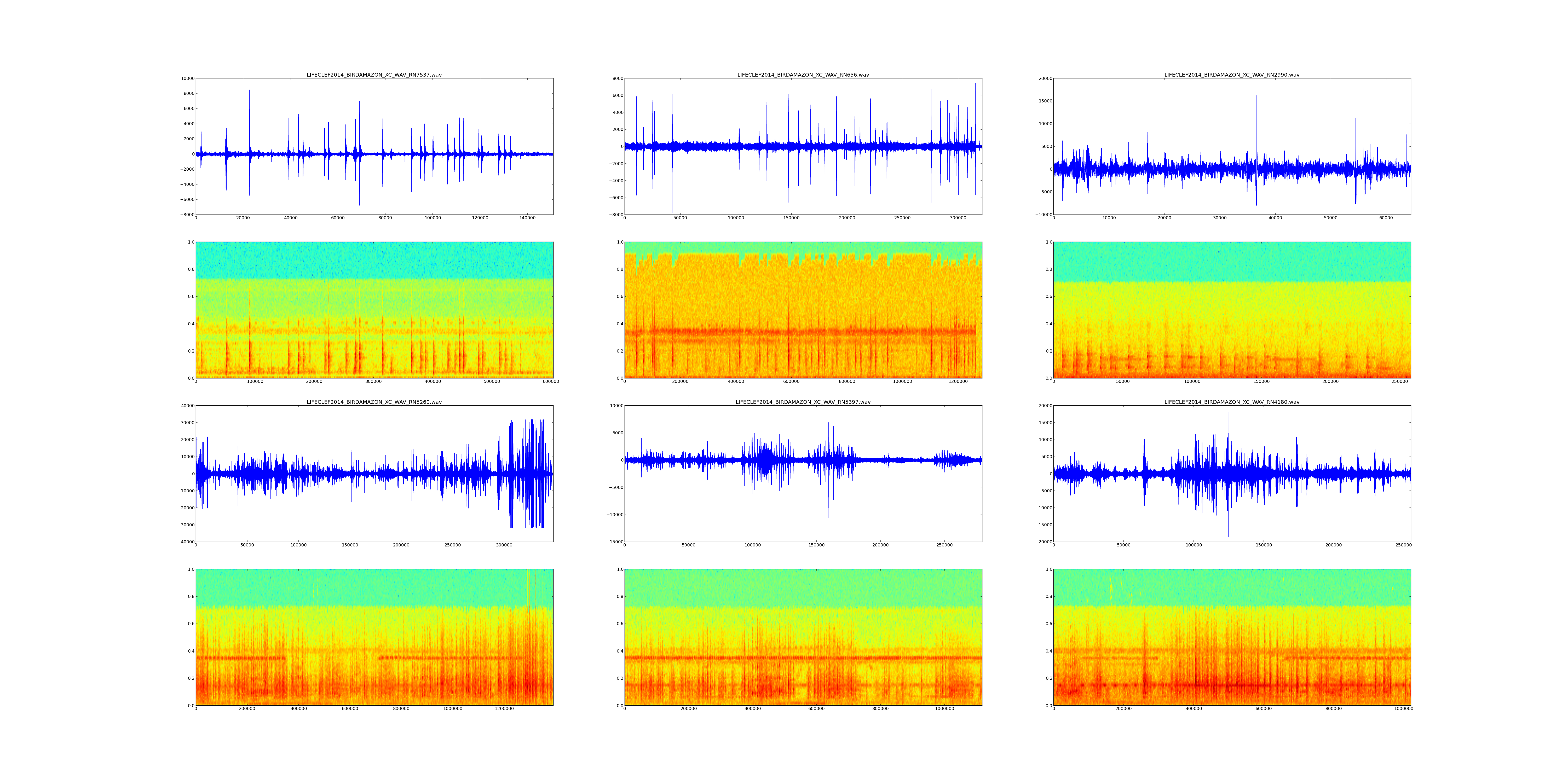Image resolution: width=1568 pixels, height=784 pixels.
Task: Click the RN4180.wav waveform plot
Action: pyautogui.click(x=1231, y=474)
